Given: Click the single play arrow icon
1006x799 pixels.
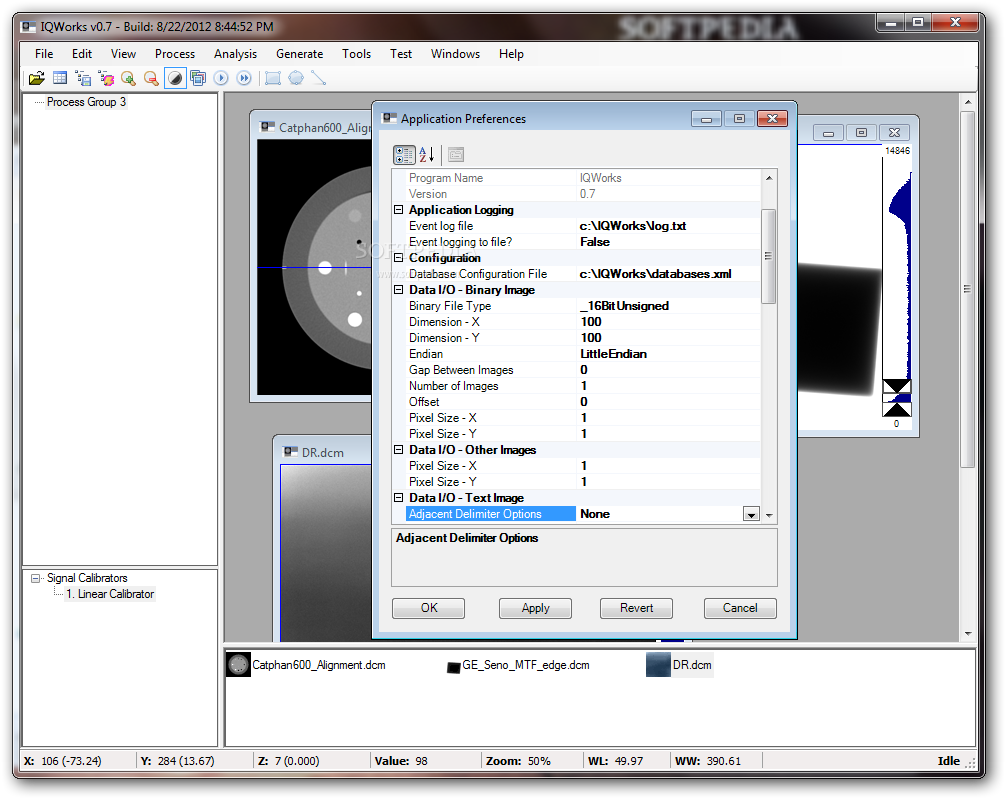Looking at the screenshot, I should click(x=221, y=78).
